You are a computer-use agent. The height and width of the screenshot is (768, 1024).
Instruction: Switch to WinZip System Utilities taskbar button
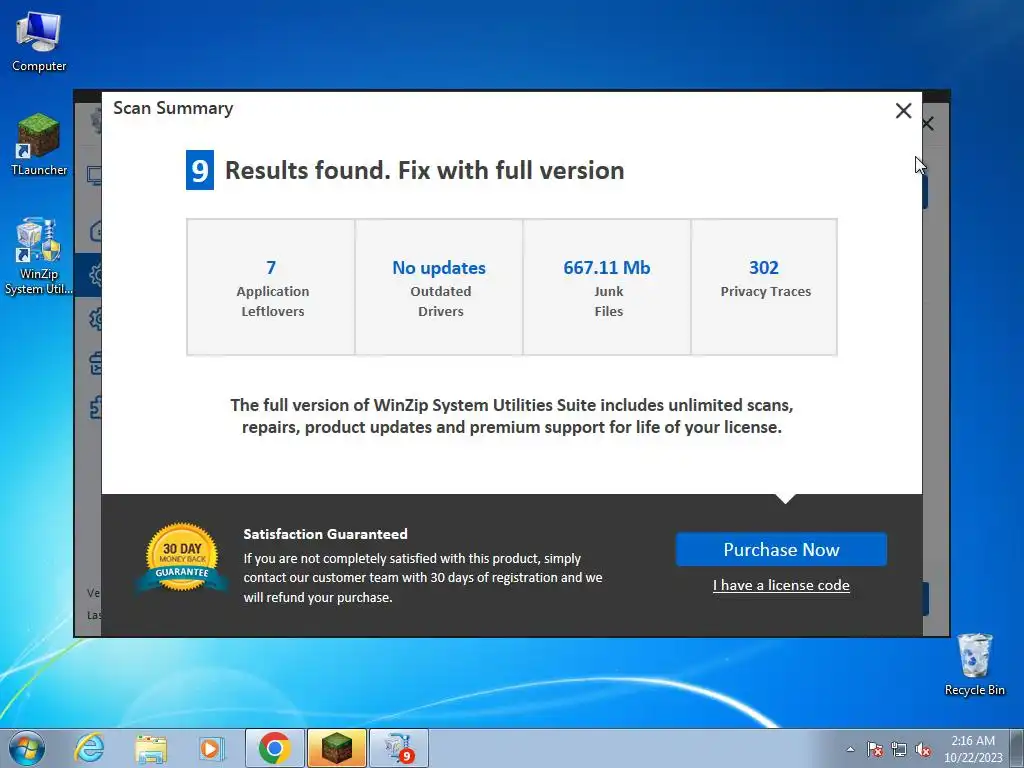[399, 748]
